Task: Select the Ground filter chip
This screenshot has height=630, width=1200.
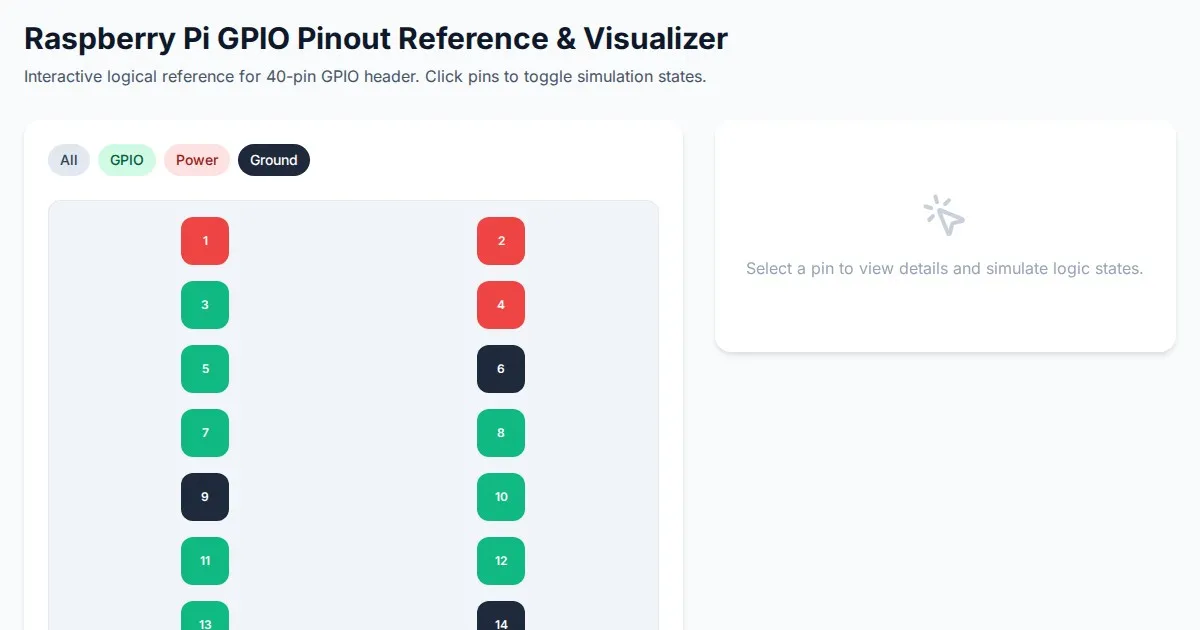Action: [274, 160]
